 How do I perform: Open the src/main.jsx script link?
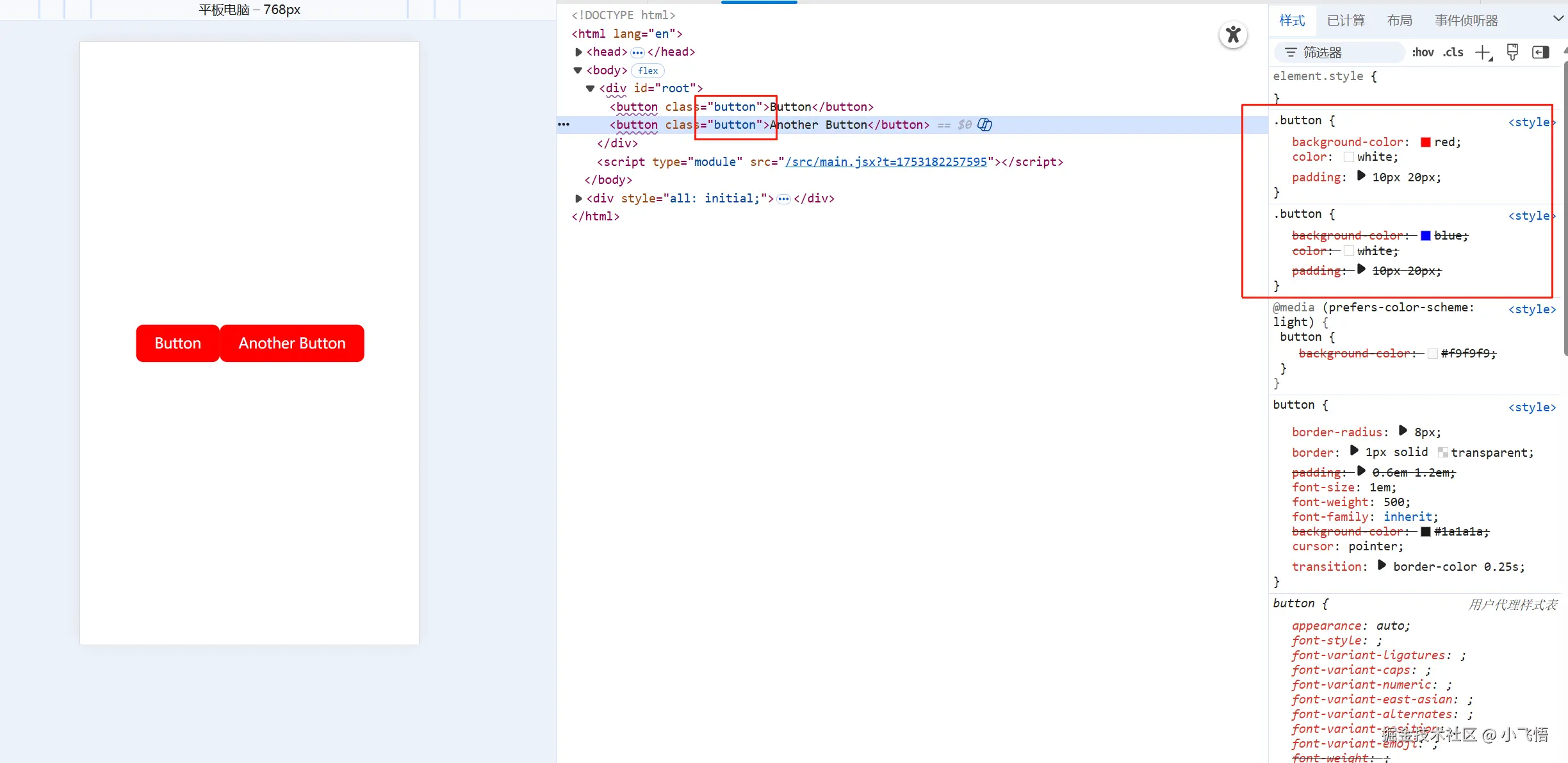coord(886,162)
